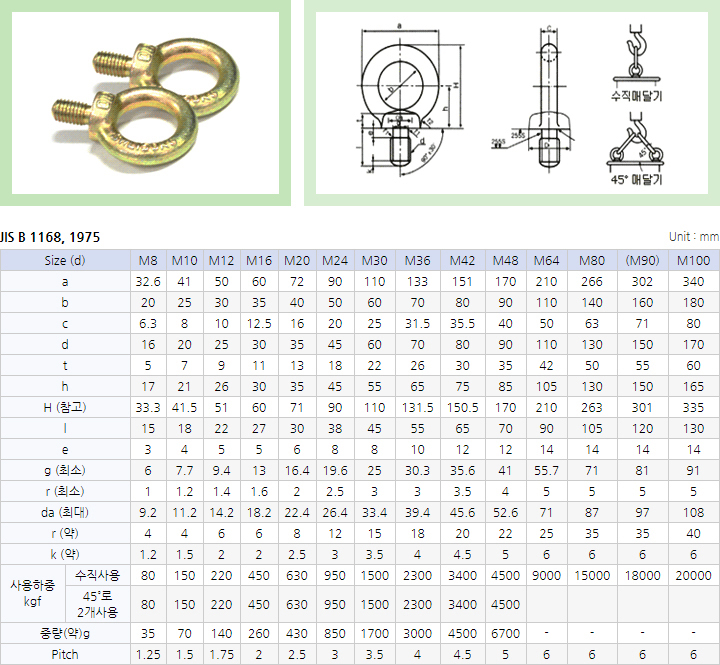This screenshot has height=665, width=720.
Task: Click row label 't'
Action: (65, 366)
